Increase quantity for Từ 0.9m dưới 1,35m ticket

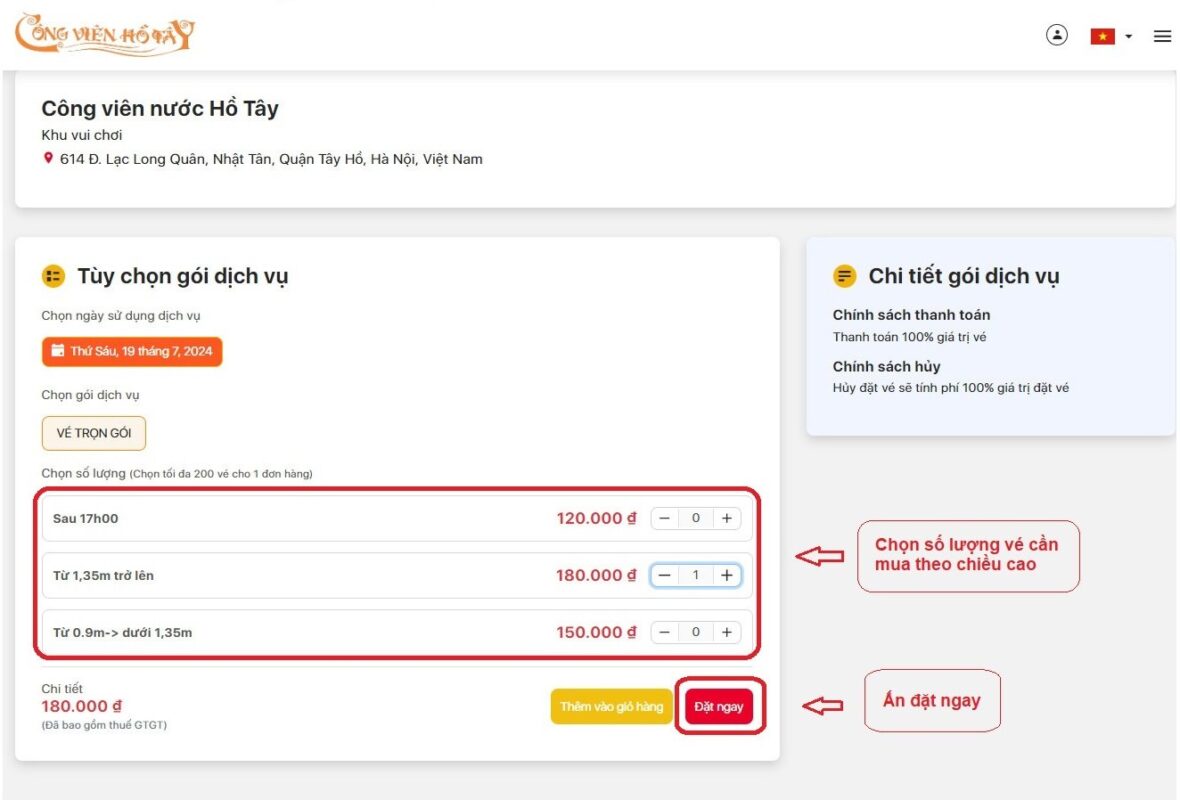pyautogui.click(x=726, y=632)
